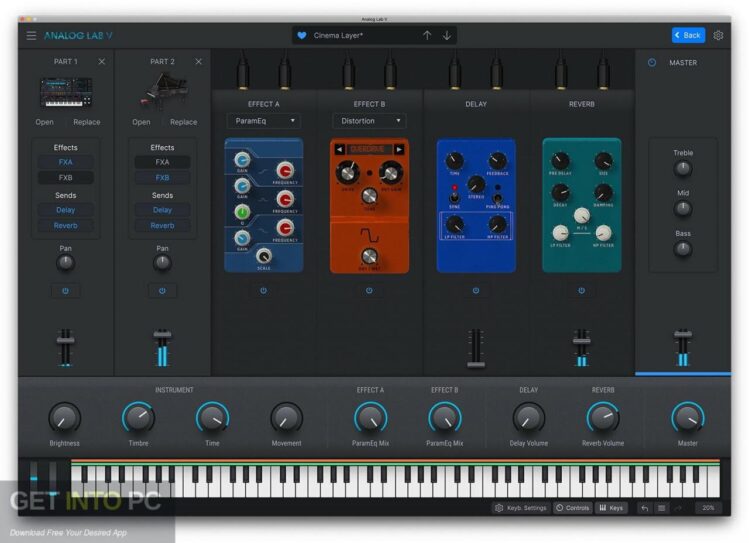
Task: Enable Part 2 Delay send
Action: coord(162,210)
